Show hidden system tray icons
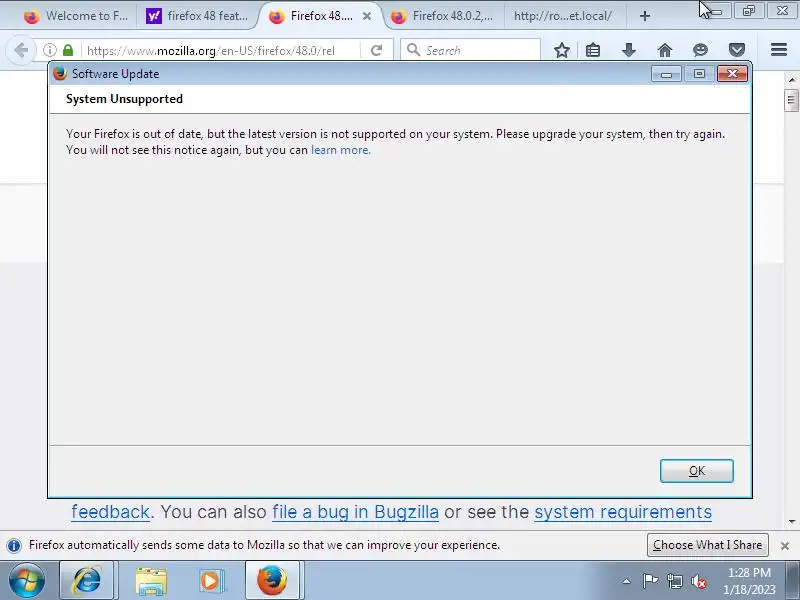 pos(627,581)
